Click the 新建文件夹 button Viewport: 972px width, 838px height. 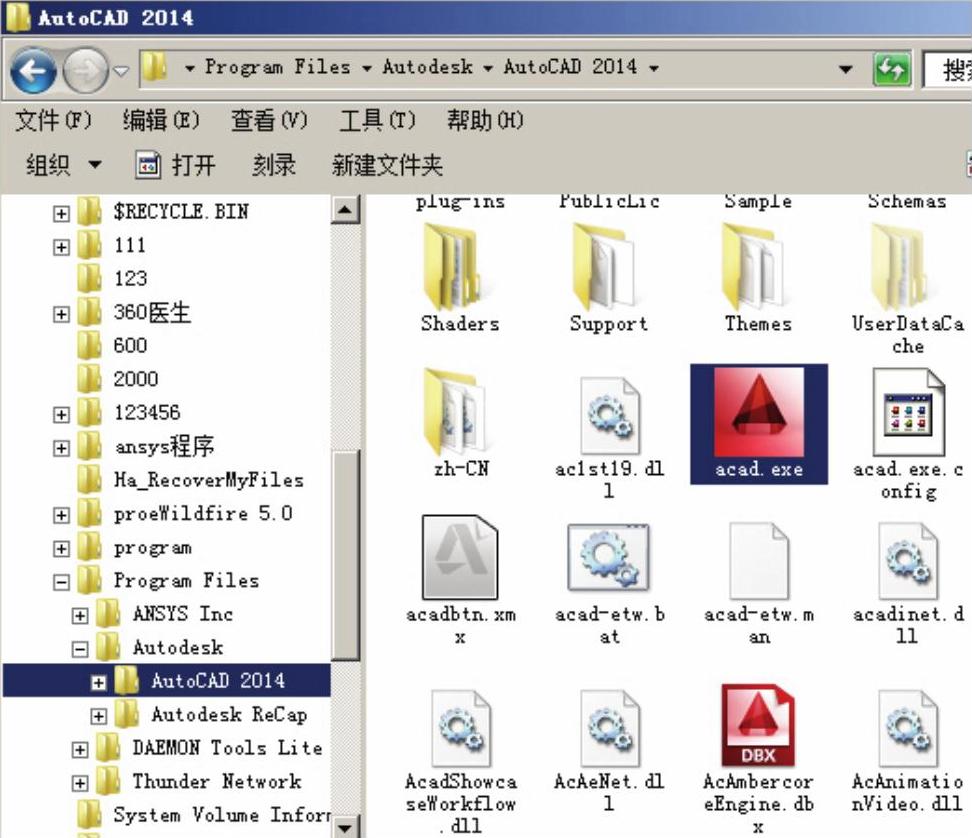click(387, 165)
